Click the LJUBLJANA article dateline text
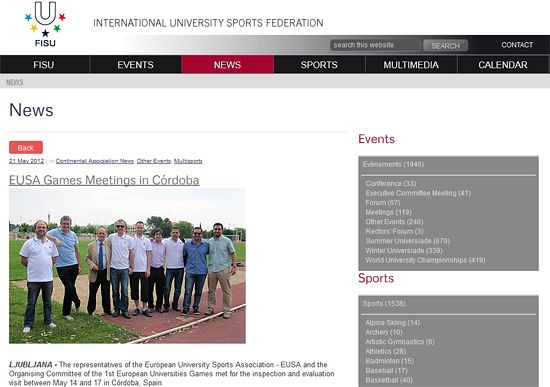The height and width of the screenshot is (387, 550). point(31,365)
